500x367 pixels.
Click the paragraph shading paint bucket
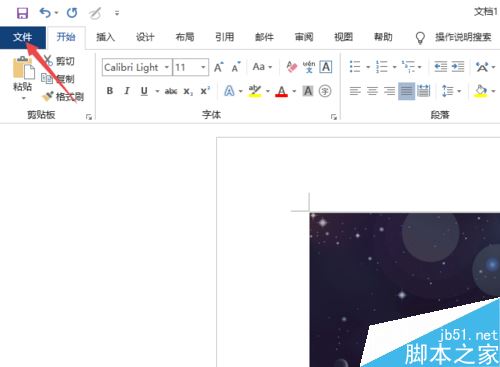[481, 91]
